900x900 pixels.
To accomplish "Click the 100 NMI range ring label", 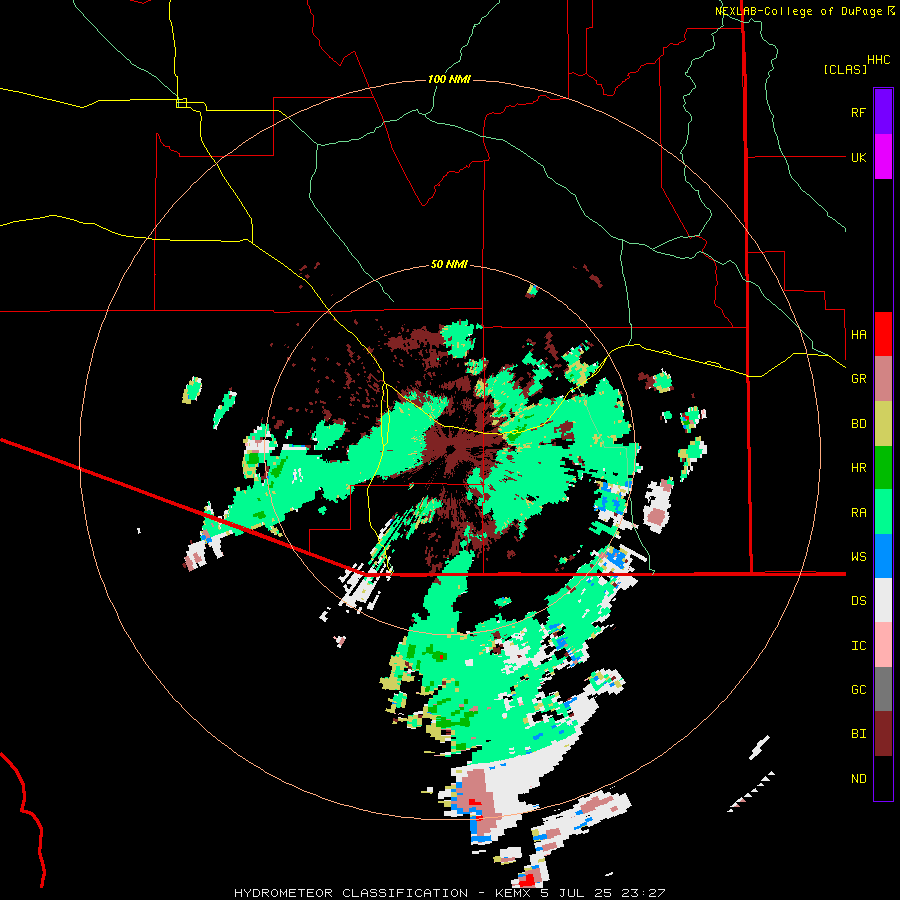I will coord(449,79).
